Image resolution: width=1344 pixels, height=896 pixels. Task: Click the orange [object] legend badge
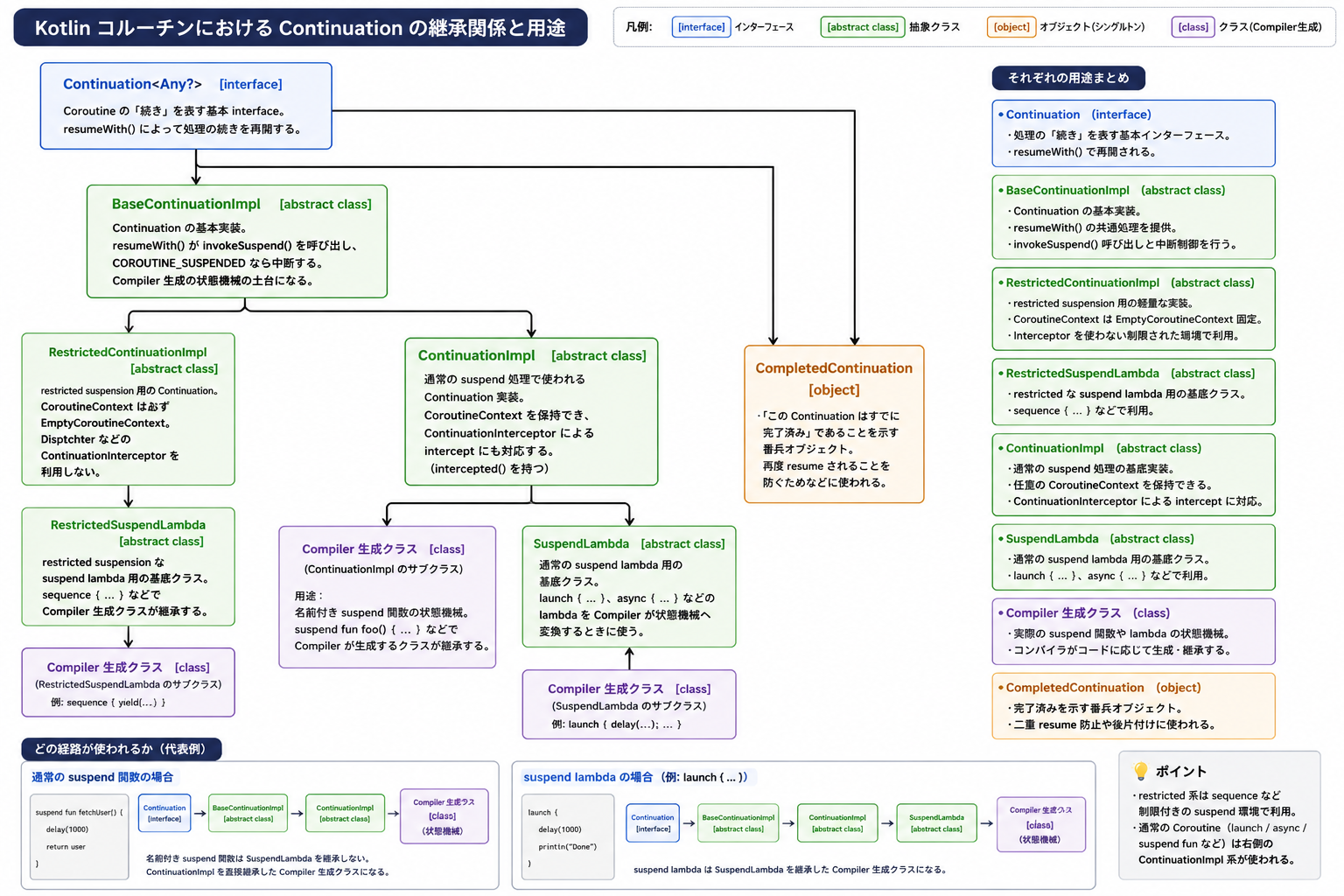click(x=1011, y=27)
